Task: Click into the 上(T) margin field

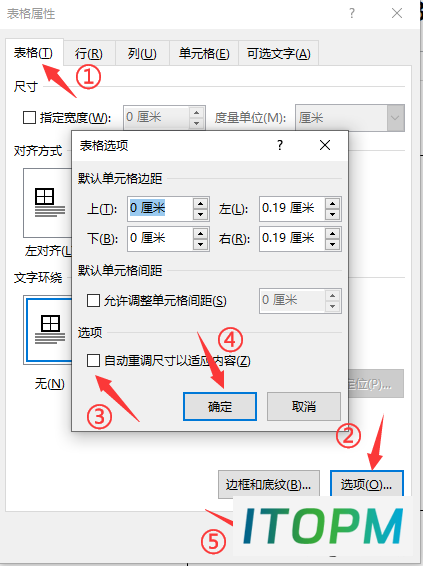Action: [160, 209]
